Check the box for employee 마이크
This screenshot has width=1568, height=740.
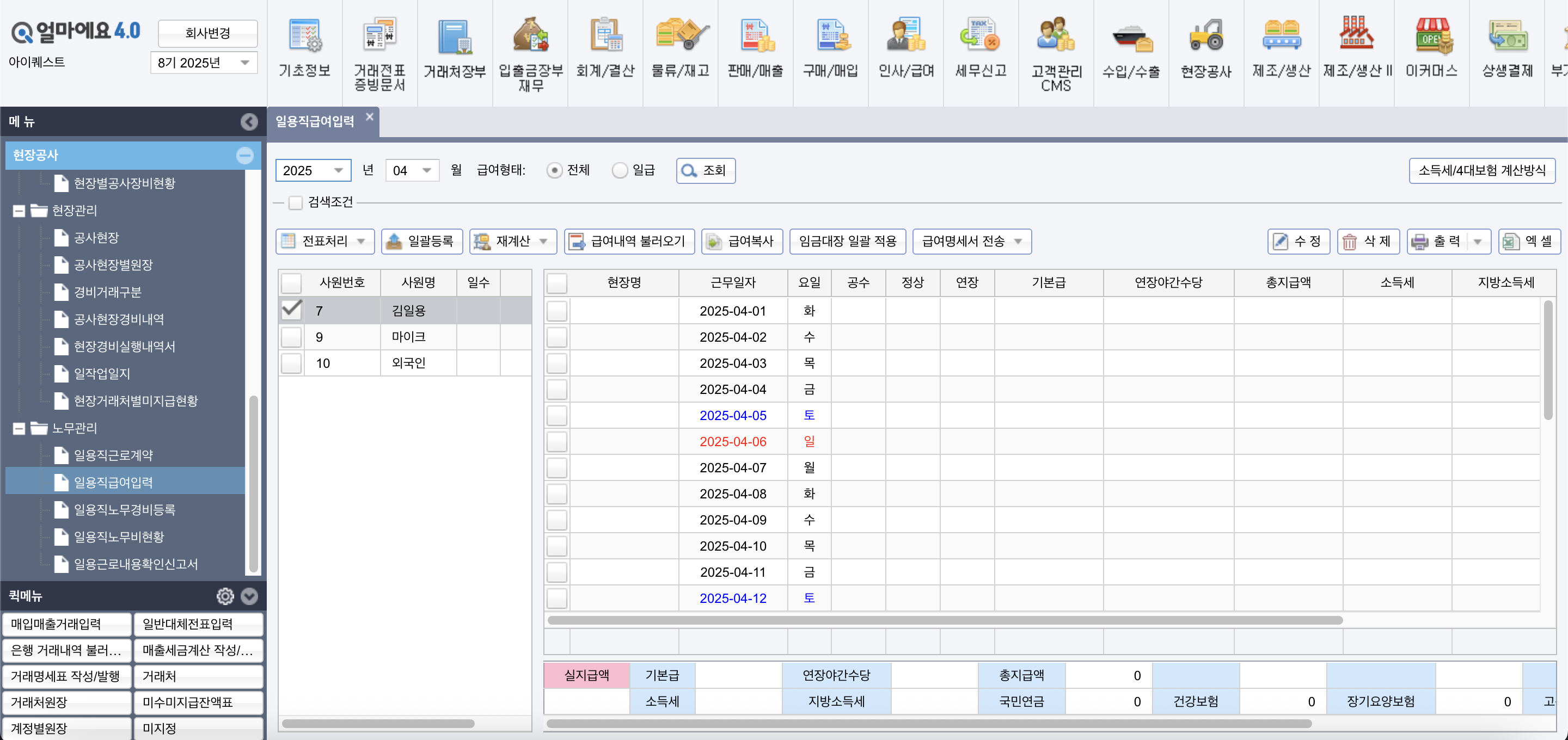tap(292, 337)
